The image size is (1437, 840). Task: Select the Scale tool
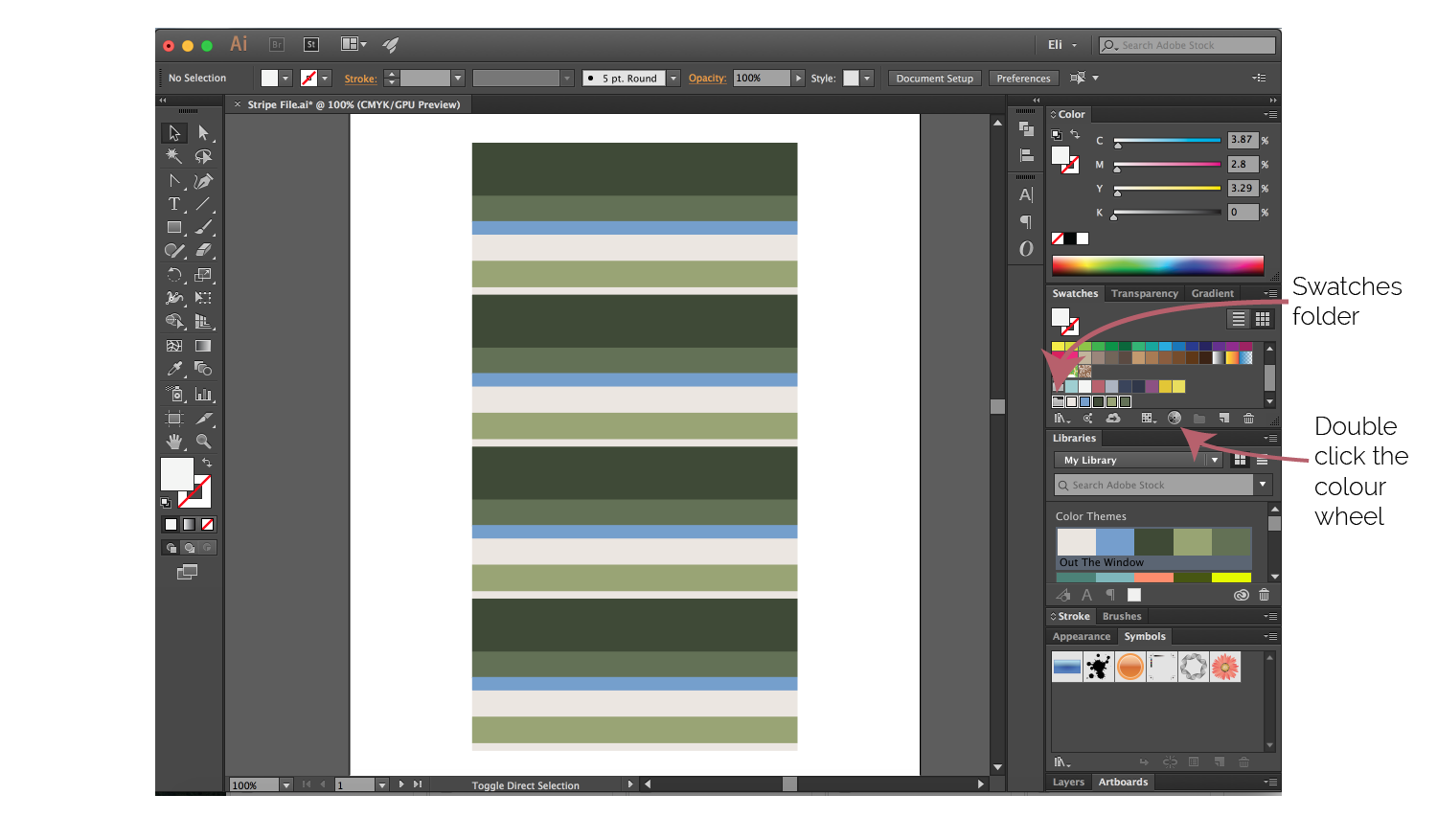(x=203, y=275)
